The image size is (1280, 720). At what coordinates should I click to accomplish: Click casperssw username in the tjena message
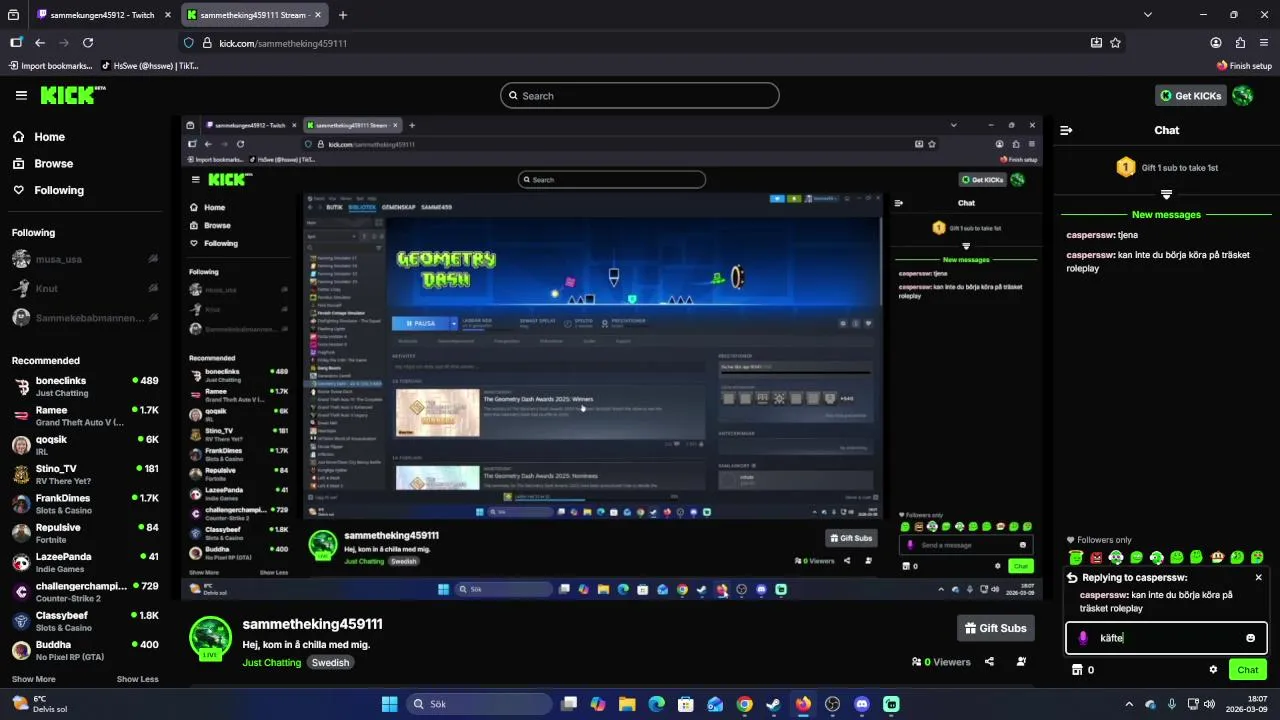point(1090,235)
